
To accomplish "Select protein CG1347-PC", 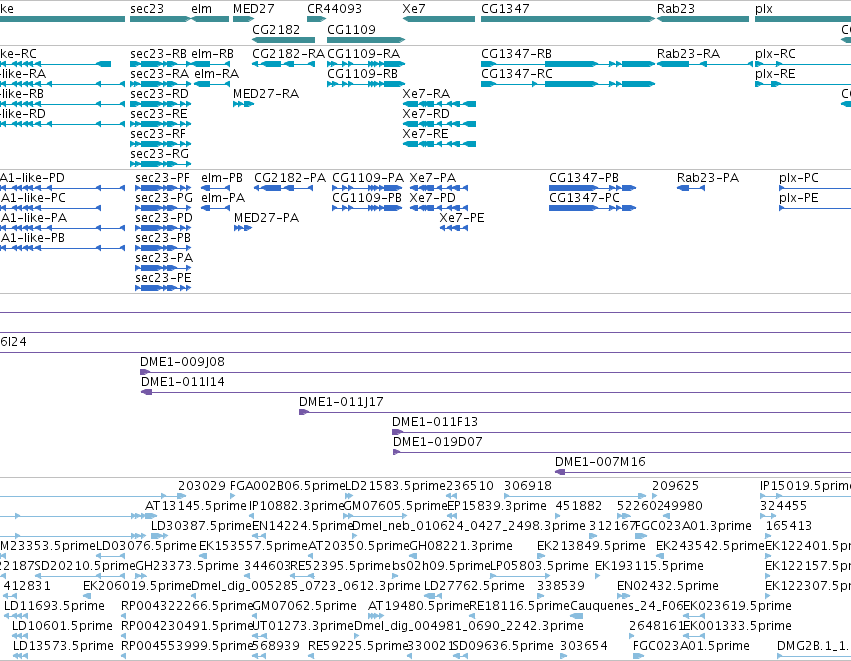I will [x=592, y=208].
